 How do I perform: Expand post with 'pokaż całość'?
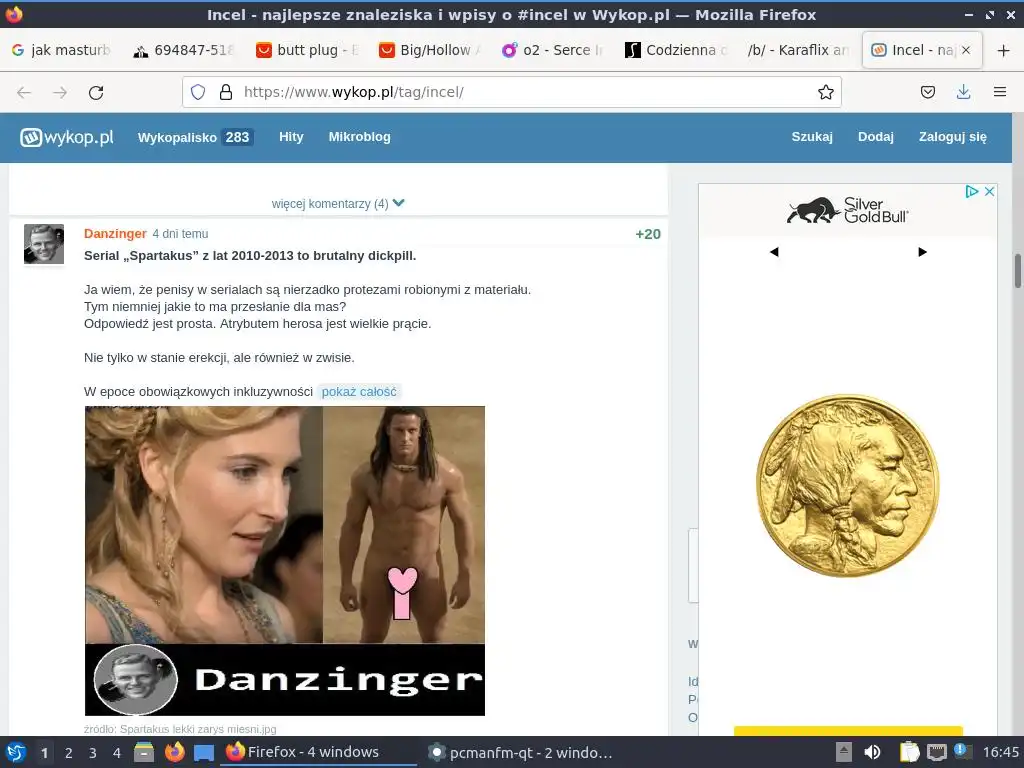tap(359, 392)
